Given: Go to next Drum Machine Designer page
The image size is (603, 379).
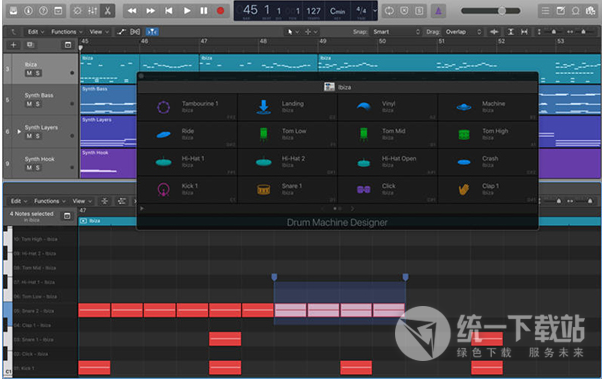Looking at the screenshot, I should pos(352,208).
